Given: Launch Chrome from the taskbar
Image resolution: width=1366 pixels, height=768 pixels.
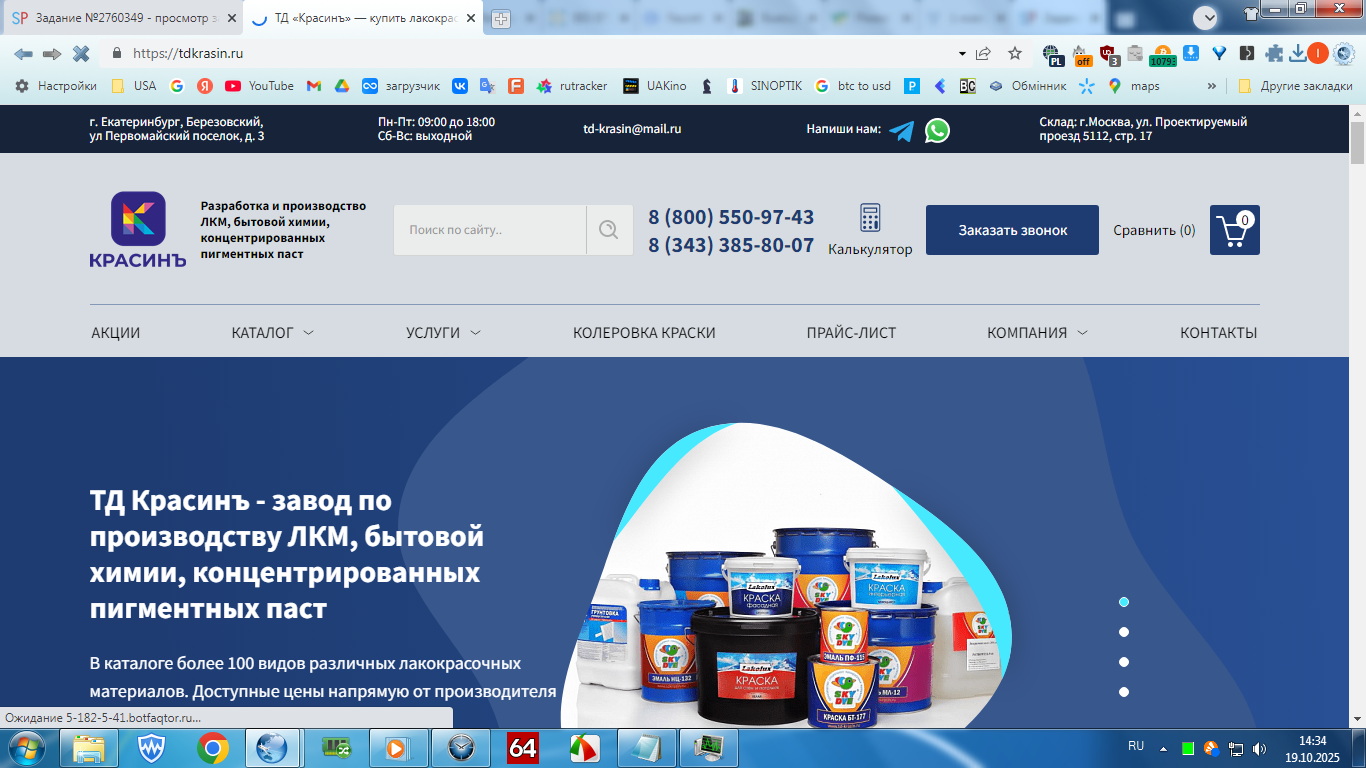Looking at the screenshot, I should coord(213,747).
